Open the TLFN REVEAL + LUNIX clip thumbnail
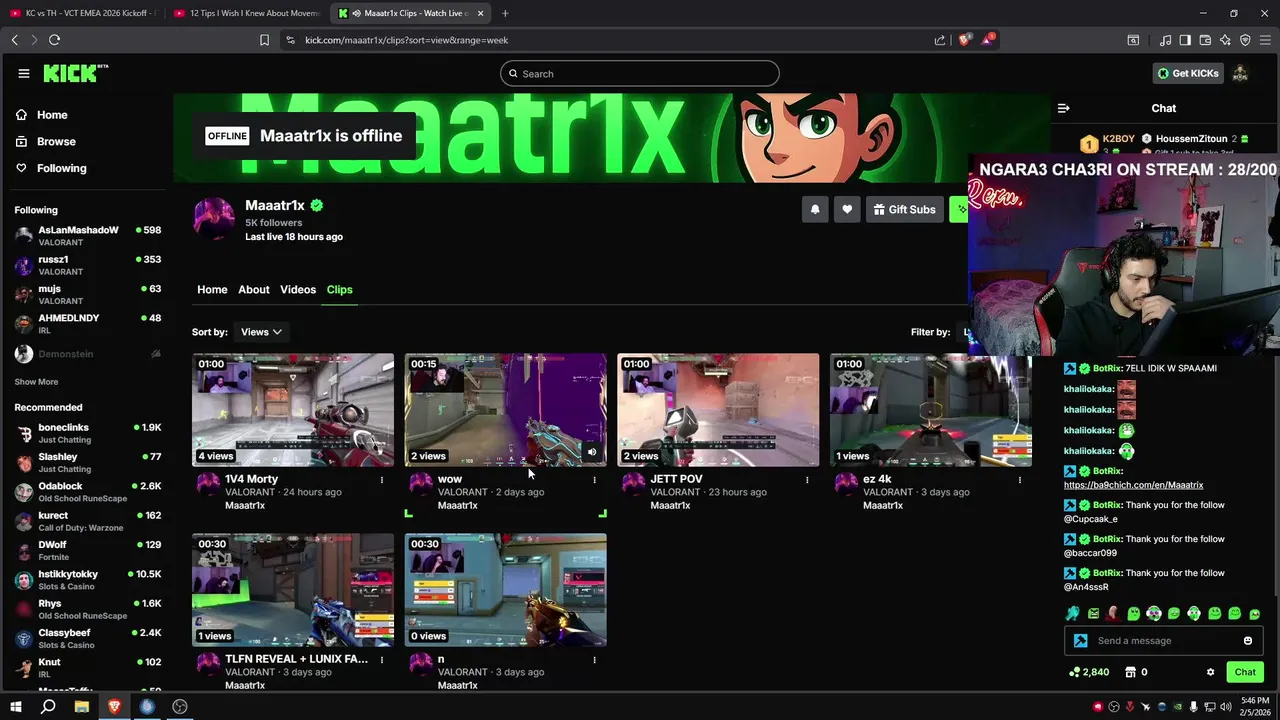 tap(293, 590)
